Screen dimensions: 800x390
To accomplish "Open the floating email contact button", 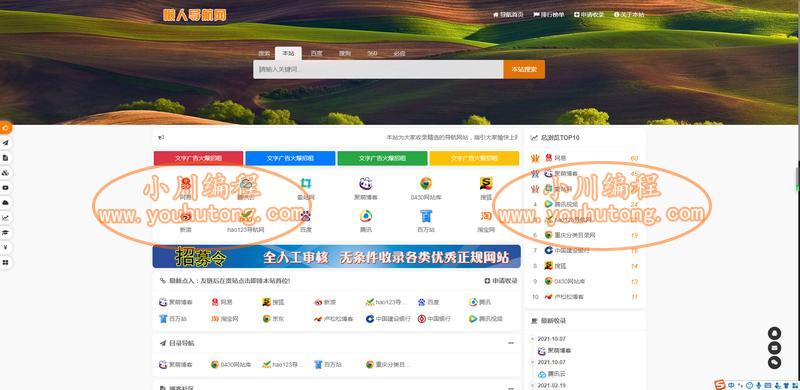I will [774, 348].
